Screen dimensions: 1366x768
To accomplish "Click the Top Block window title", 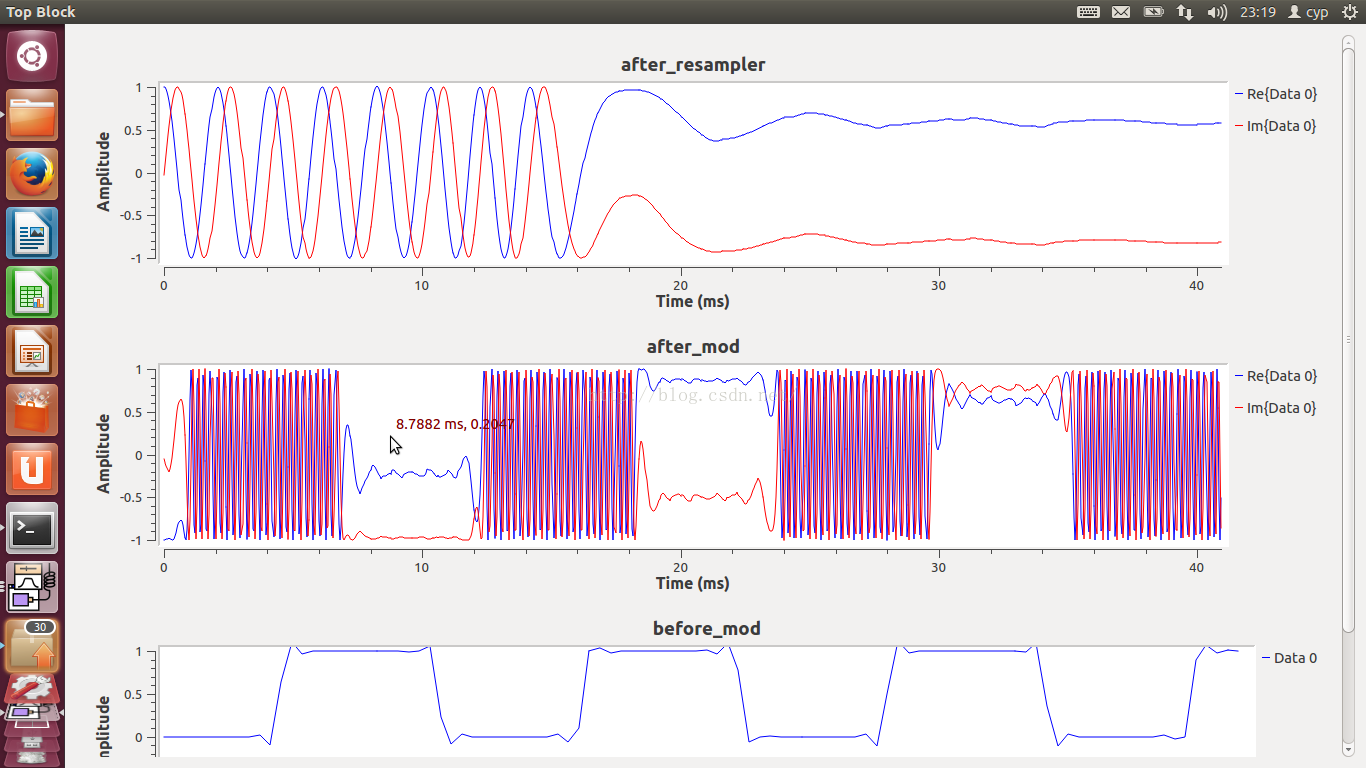I will (x=41, y=12).
